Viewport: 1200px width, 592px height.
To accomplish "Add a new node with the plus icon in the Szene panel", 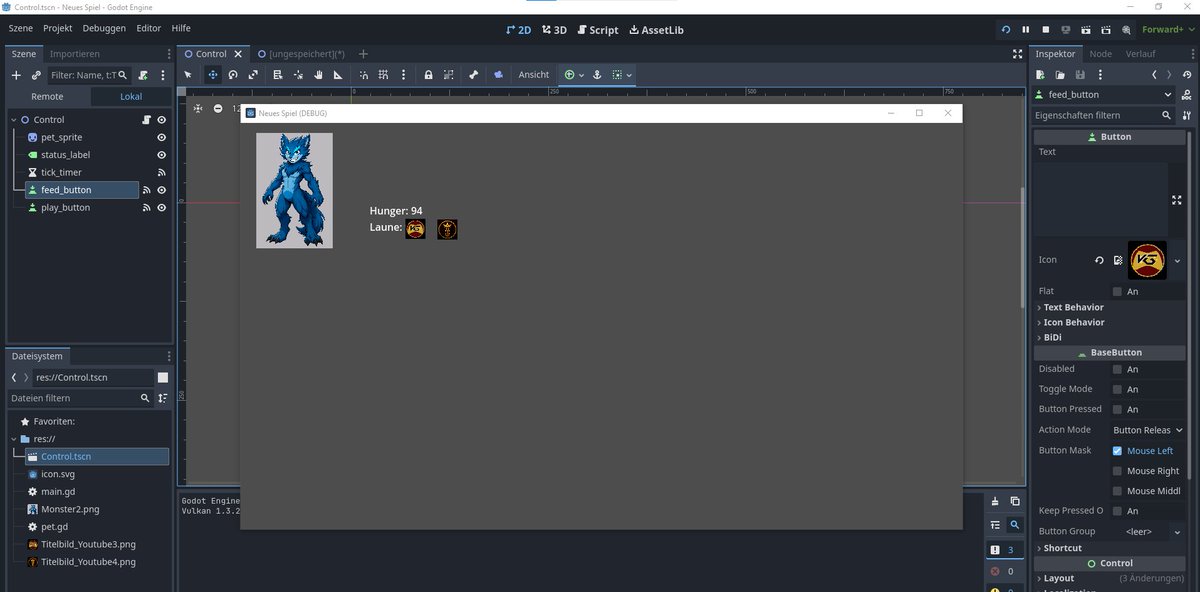I will click(15, 75).
